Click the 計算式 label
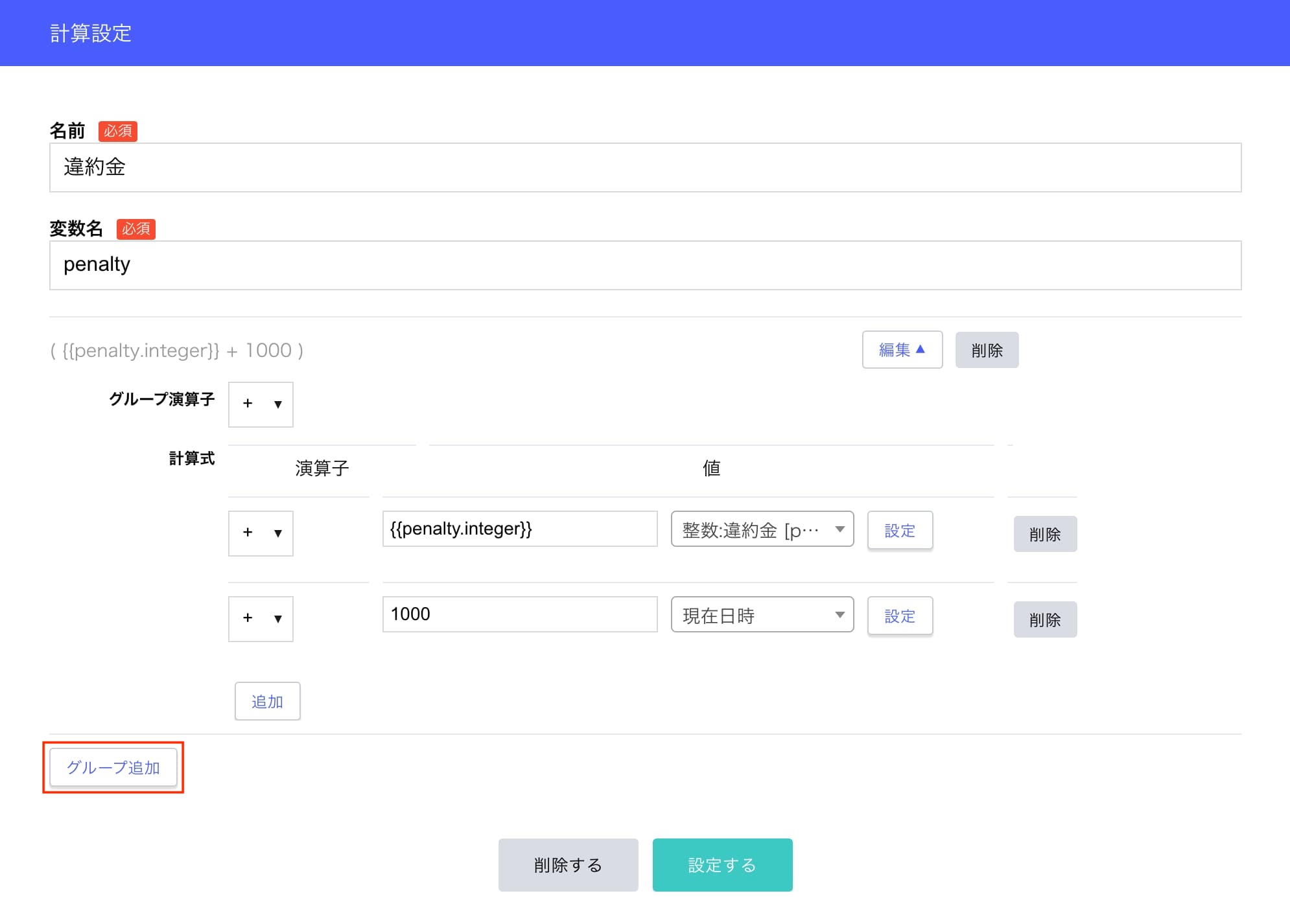This screenshot has width=1290, height=924. click(x=192, y=458)
